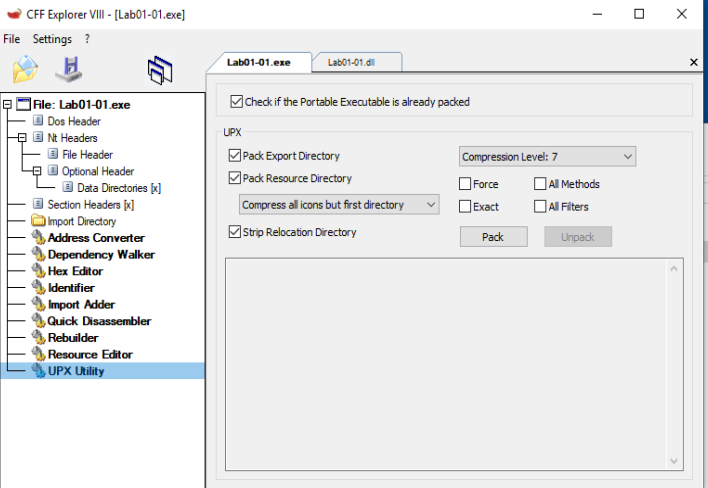
Task: Switch to the Lab01-01.dll tab
Action: pos(357,62)
